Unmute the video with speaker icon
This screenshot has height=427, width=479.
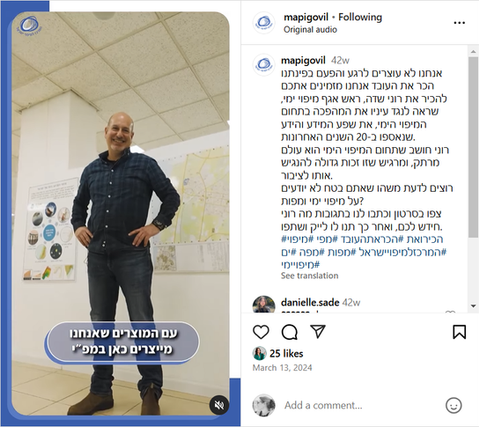(219, 405)
